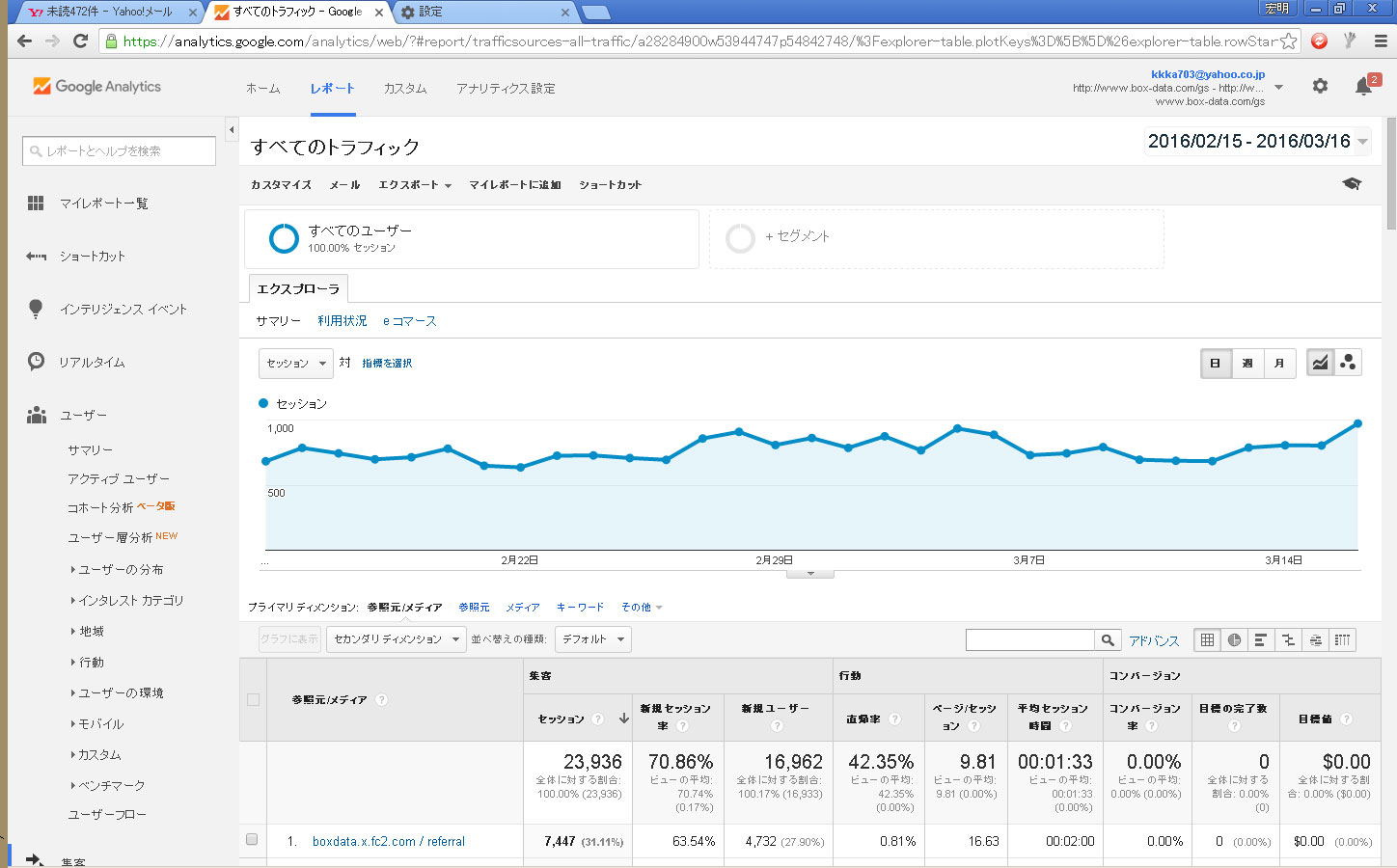Open インテリジェンス イベント lightbulb icon
Image resolution: width=1397 pixels, height=868 pixels.
pos(36,309)
